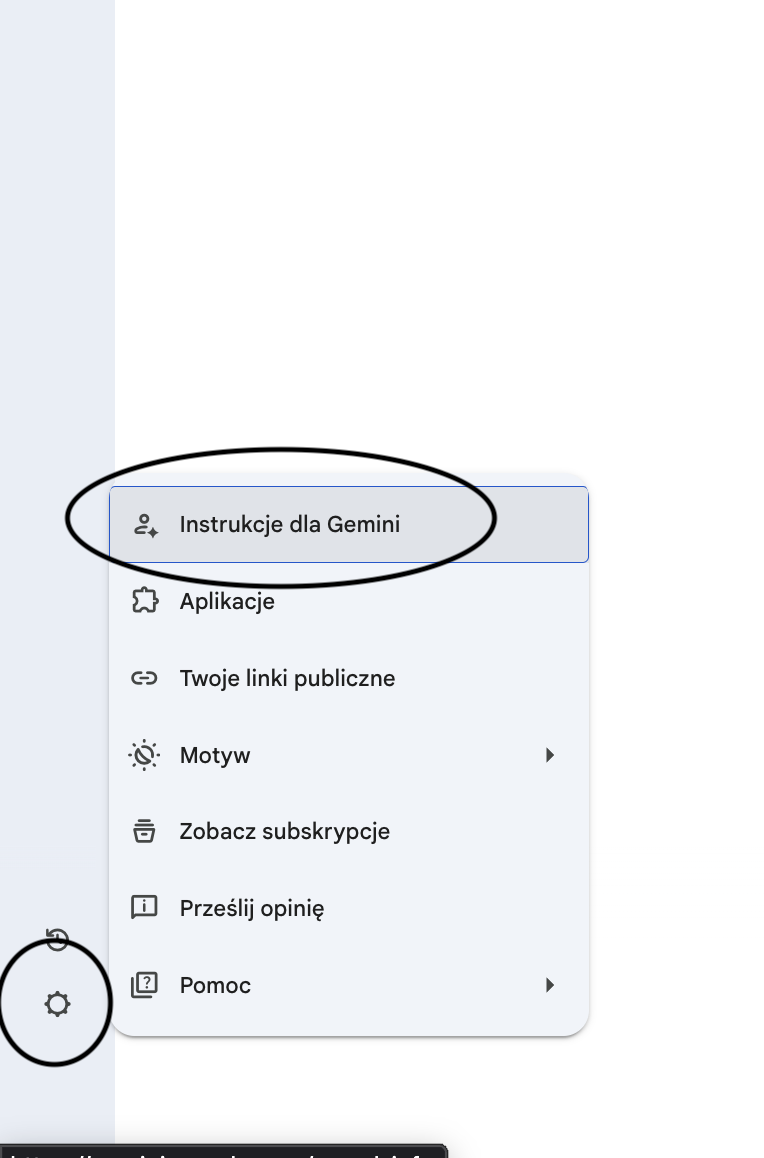
Task: Expand the Pomoc submenu arrow
Action: pyautogui.click(x=549, y=985)
